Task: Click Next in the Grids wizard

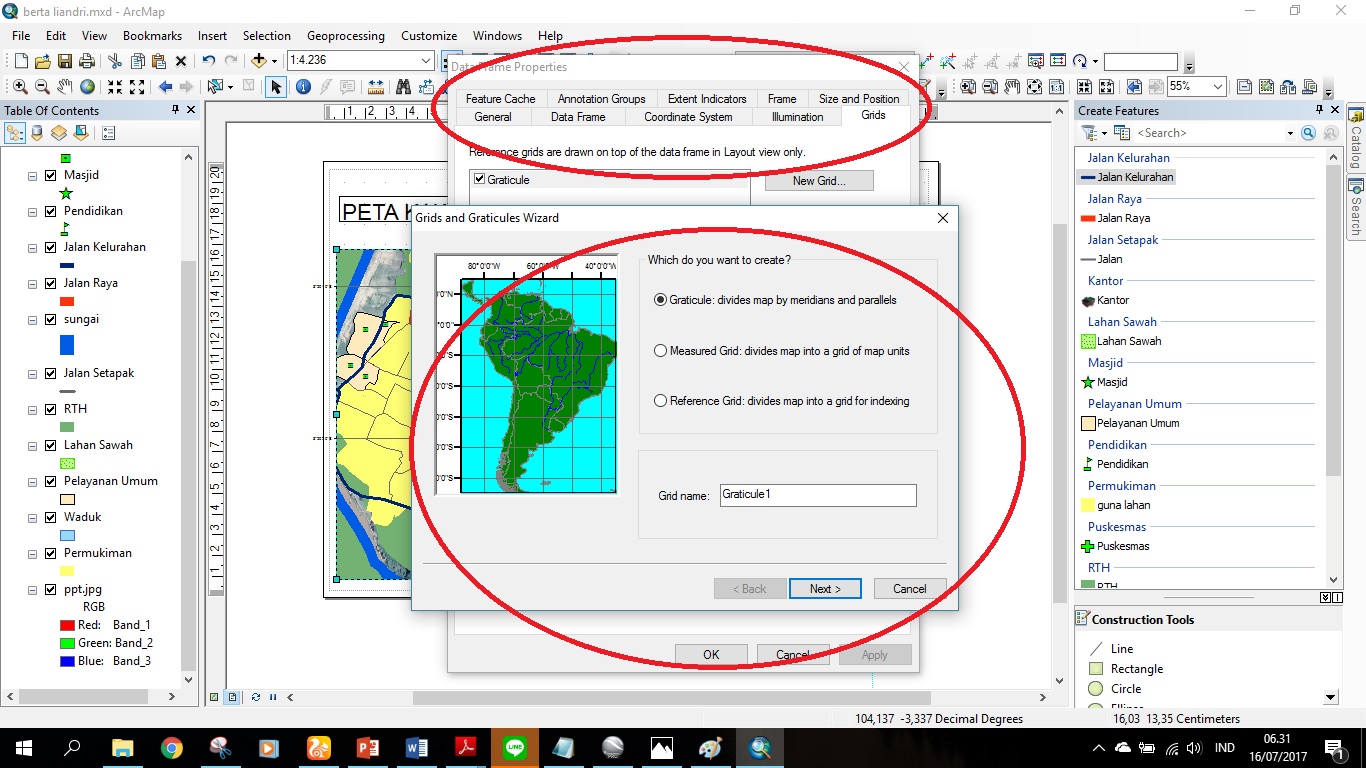Action: (824, 588)
